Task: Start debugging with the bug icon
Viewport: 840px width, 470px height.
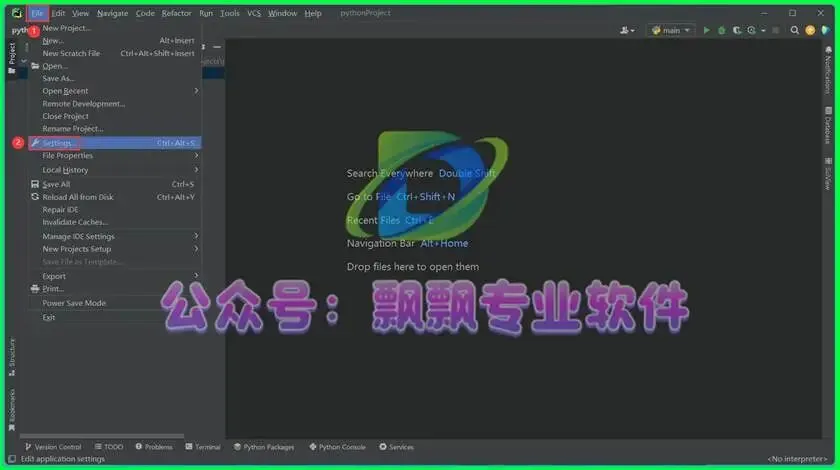Action: [x=722, y=31]
